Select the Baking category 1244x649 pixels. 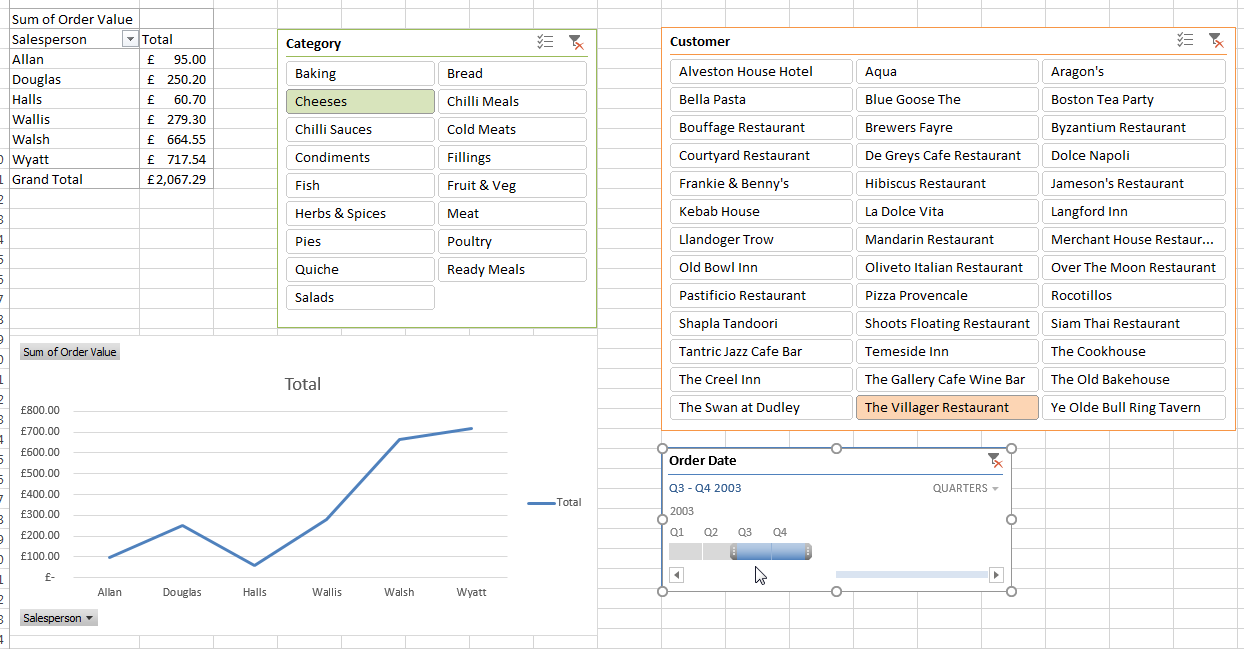coord(360,73)
